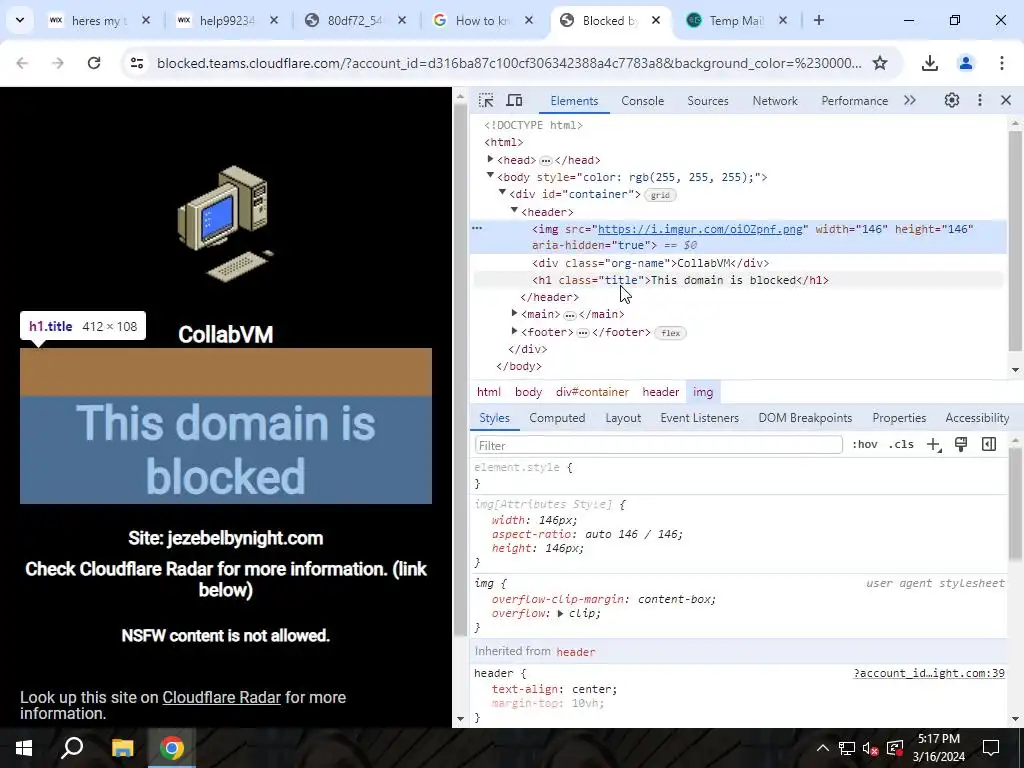Open the imgur image source link
The image size is (1024, 768).
[700, 229]
